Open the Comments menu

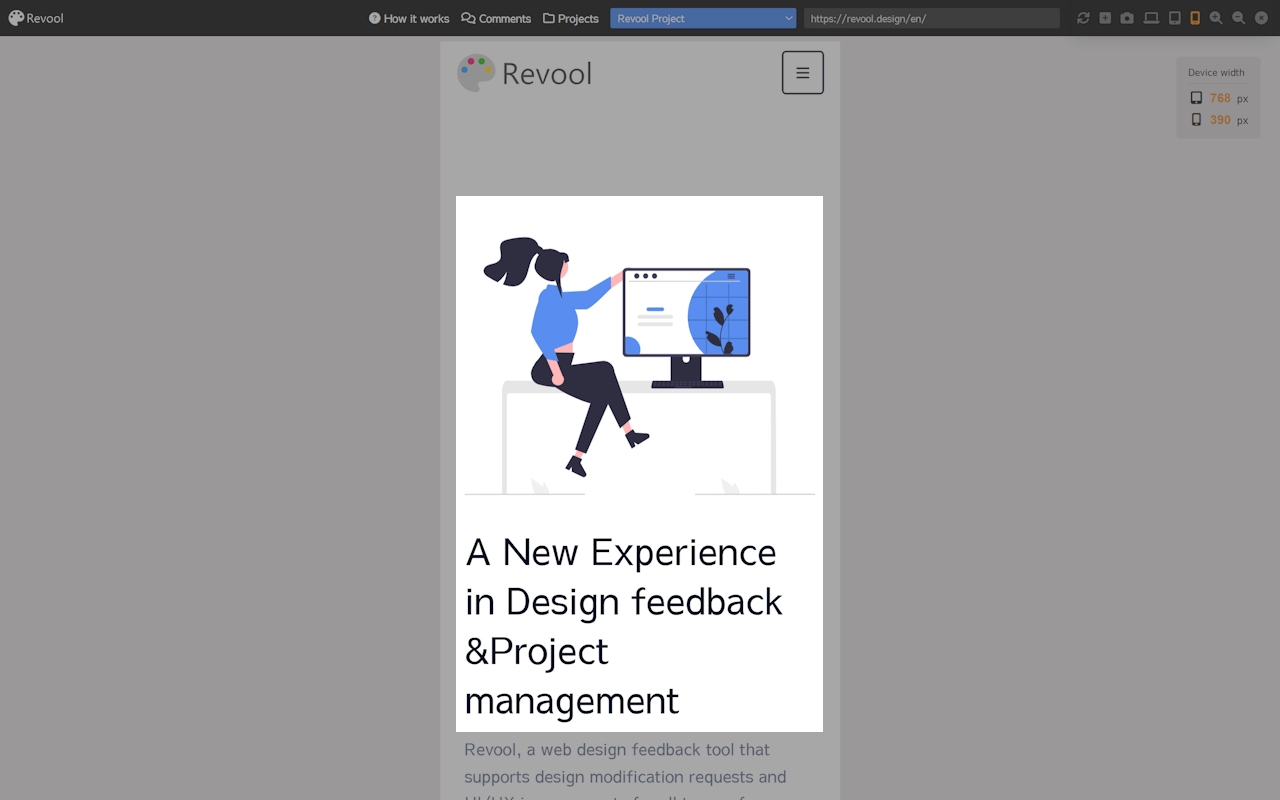[496, 18]
